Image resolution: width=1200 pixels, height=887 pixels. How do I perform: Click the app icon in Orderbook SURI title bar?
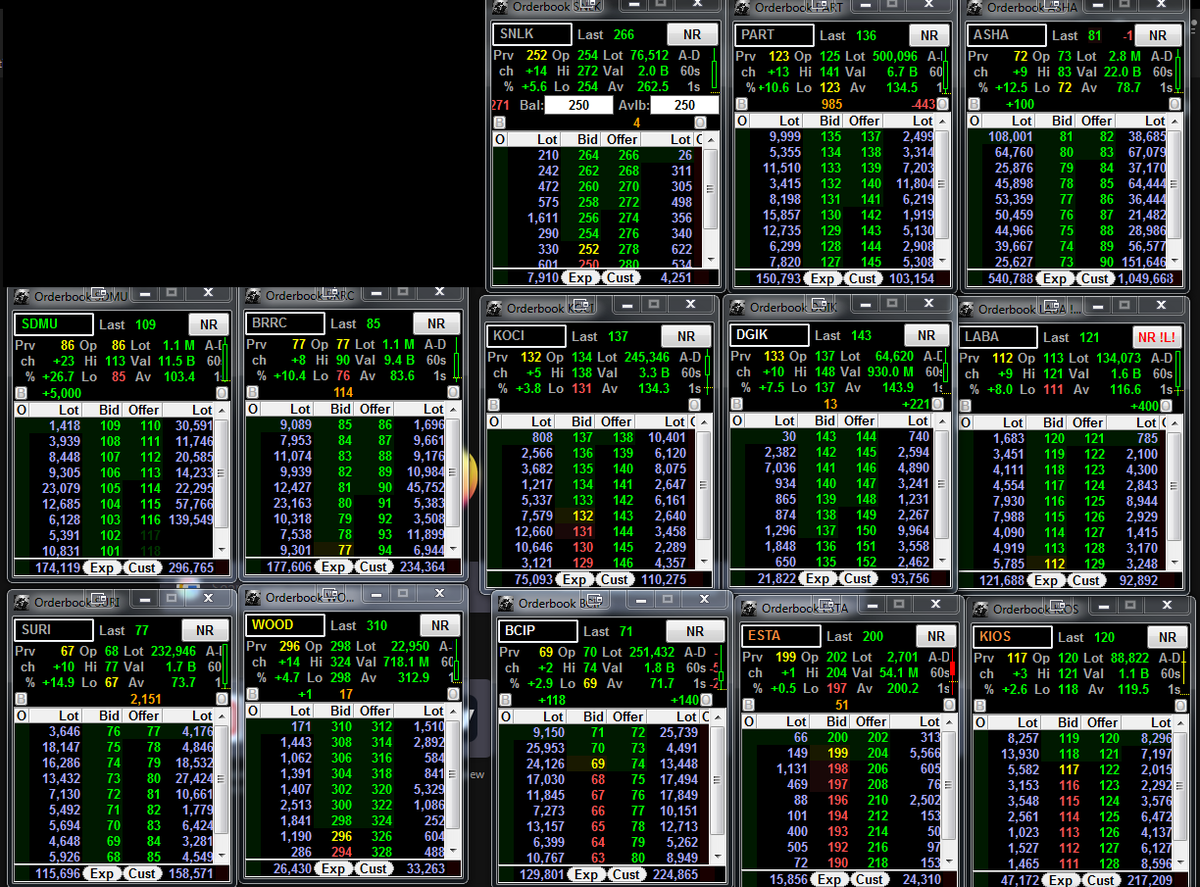[21, 602]
